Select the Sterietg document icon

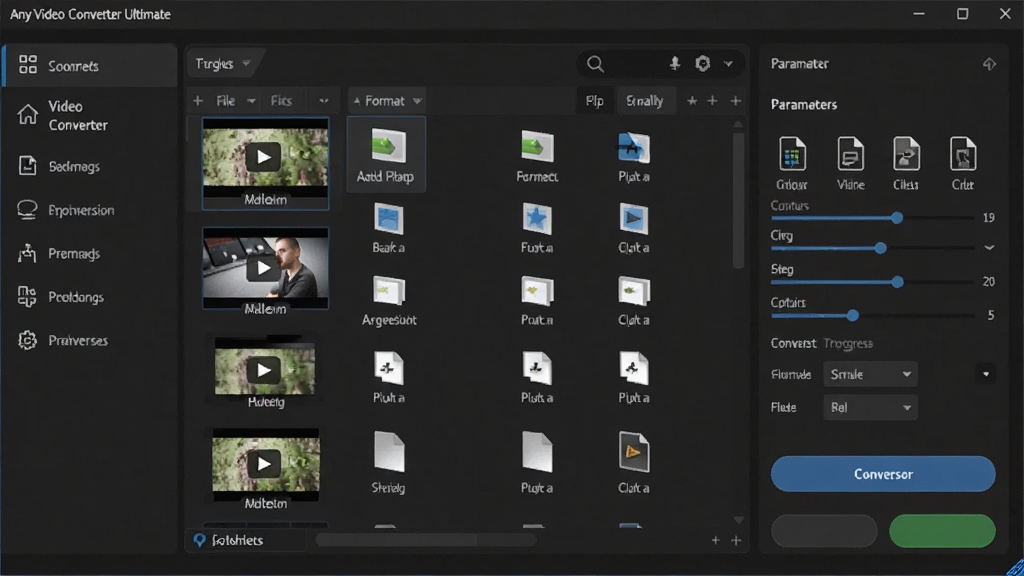click(x=389, y=462)
